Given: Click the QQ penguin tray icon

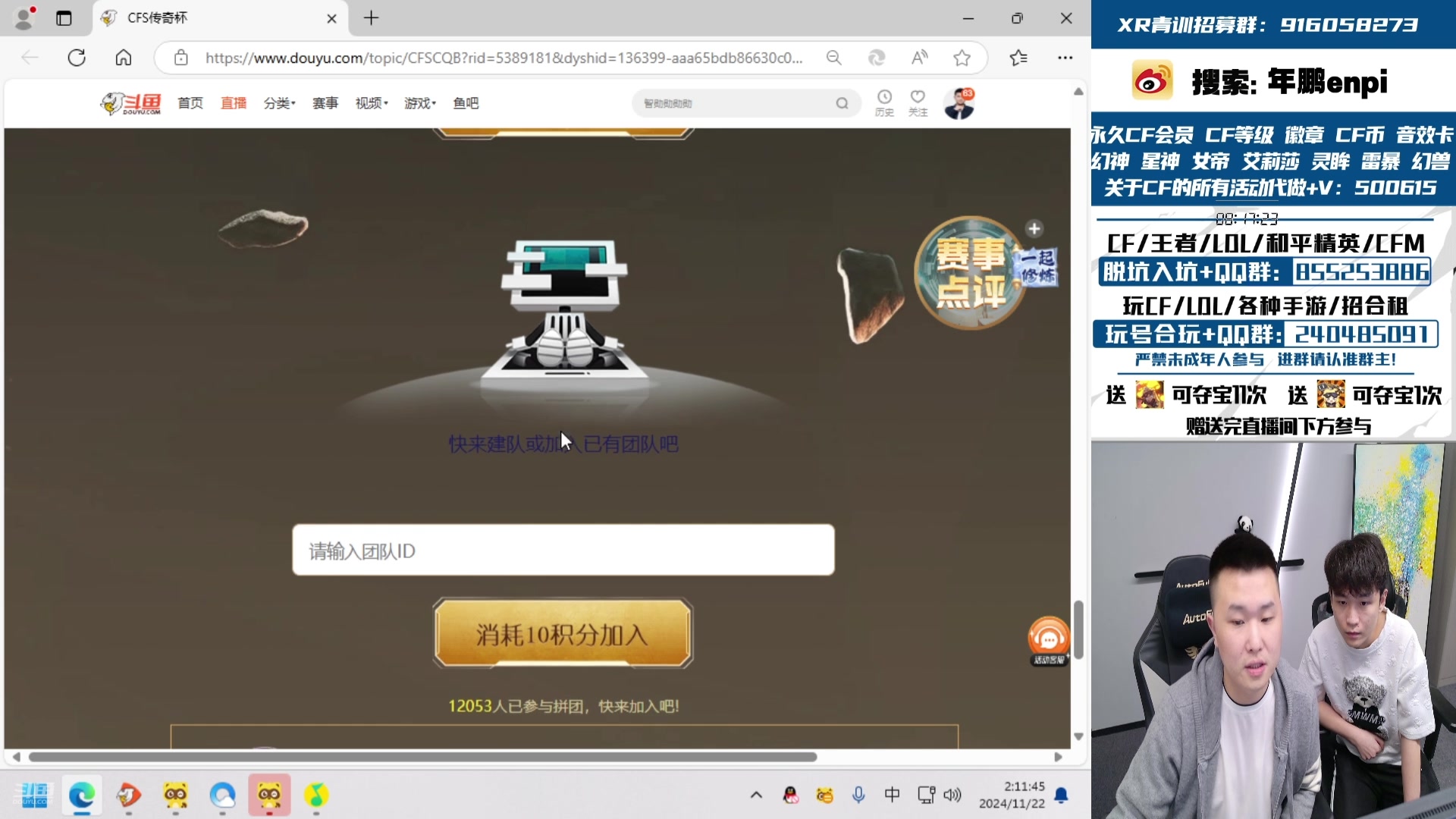Looking at the screenshot, I should [x=790, y=795].
